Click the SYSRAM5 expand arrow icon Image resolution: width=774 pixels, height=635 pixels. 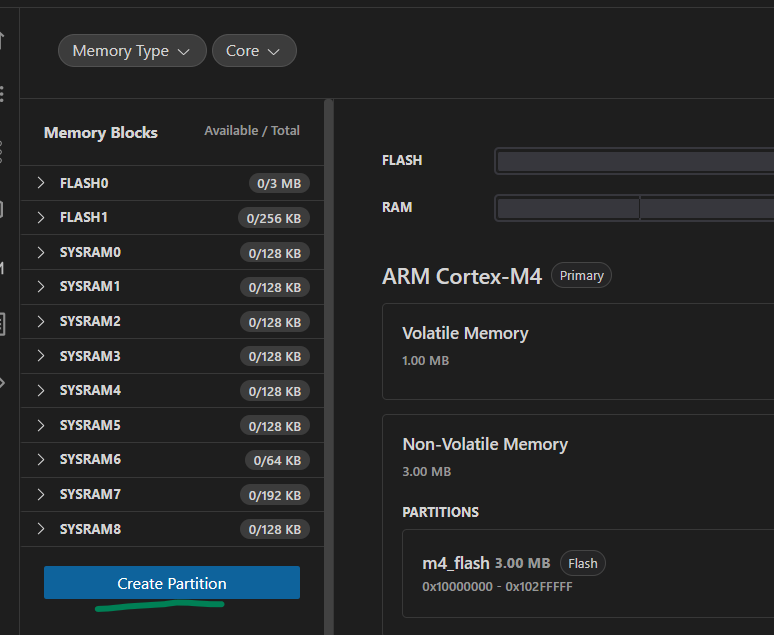coord(41,425)
